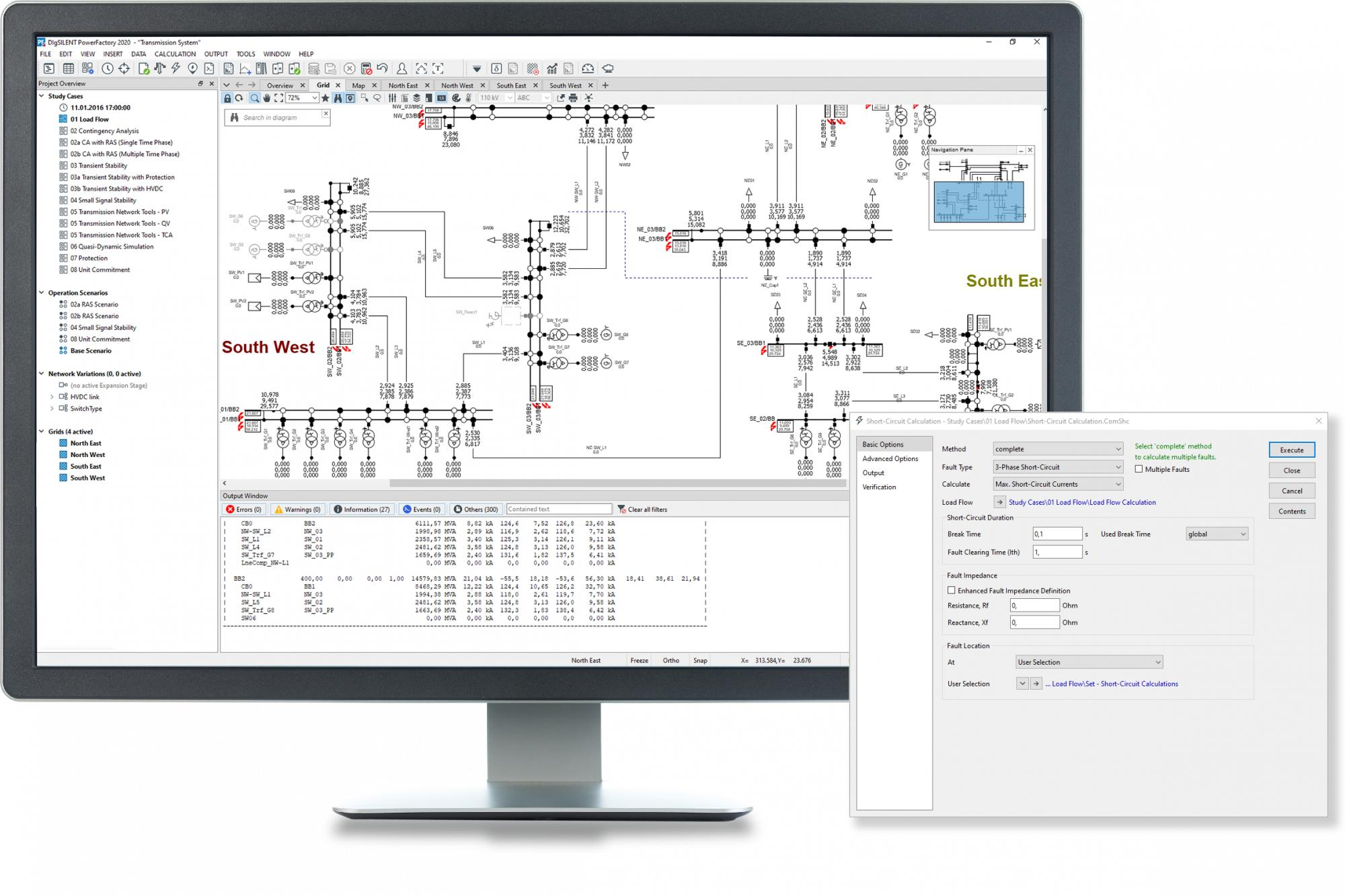Toggle the Errors (0) filter
The height and width of the screenshot is (896, 1345).
pyautogui.click(x=243, y=510)
